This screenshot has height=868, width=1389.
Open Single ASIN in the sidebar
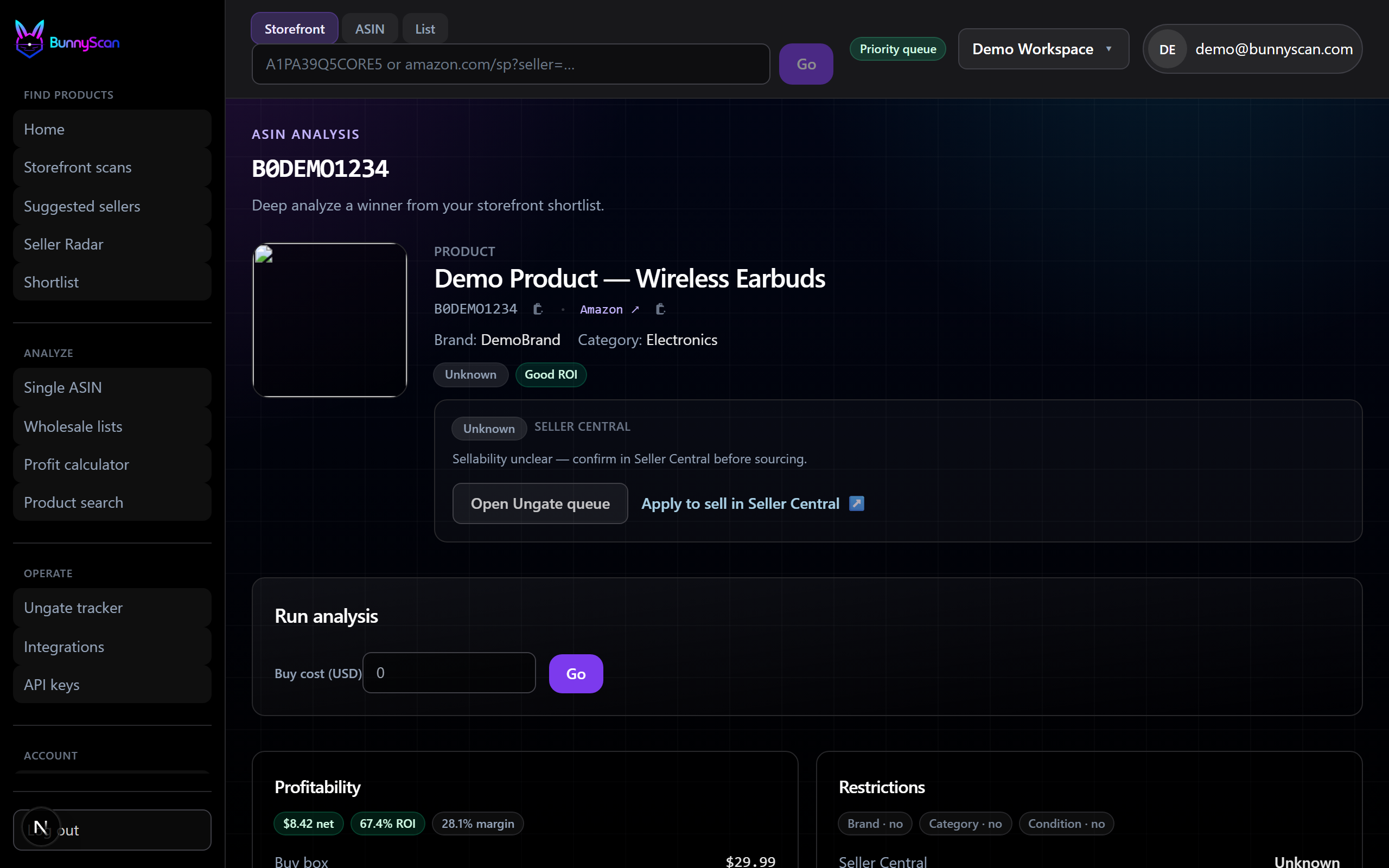(x=112, y=387)
